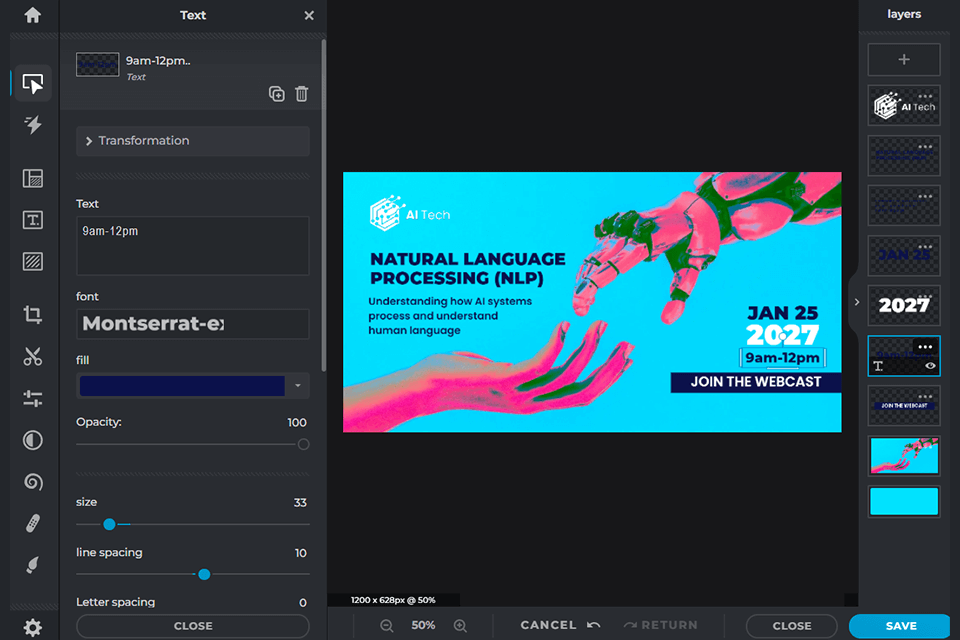
Task: Click the dark navy fill color swatch
Action: pos(182,386)
